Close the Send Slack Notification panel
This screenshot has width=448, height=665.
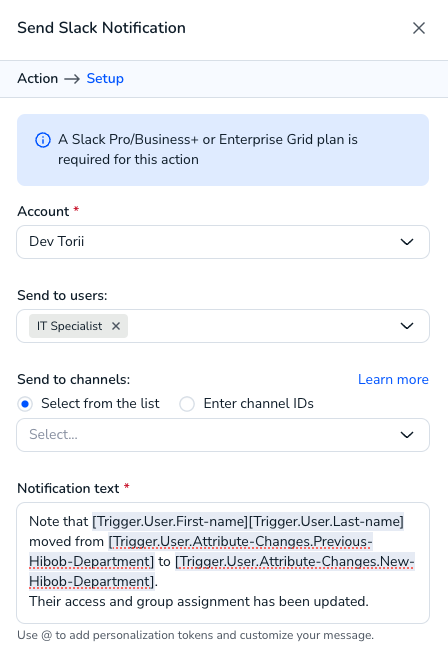point(419,28)
